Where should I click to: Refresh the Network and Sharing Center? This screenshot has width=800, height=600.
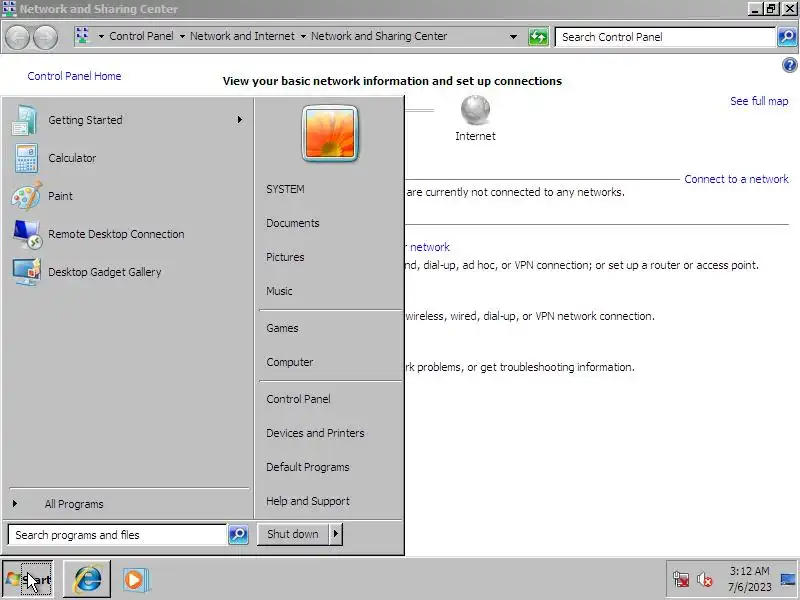538,37
